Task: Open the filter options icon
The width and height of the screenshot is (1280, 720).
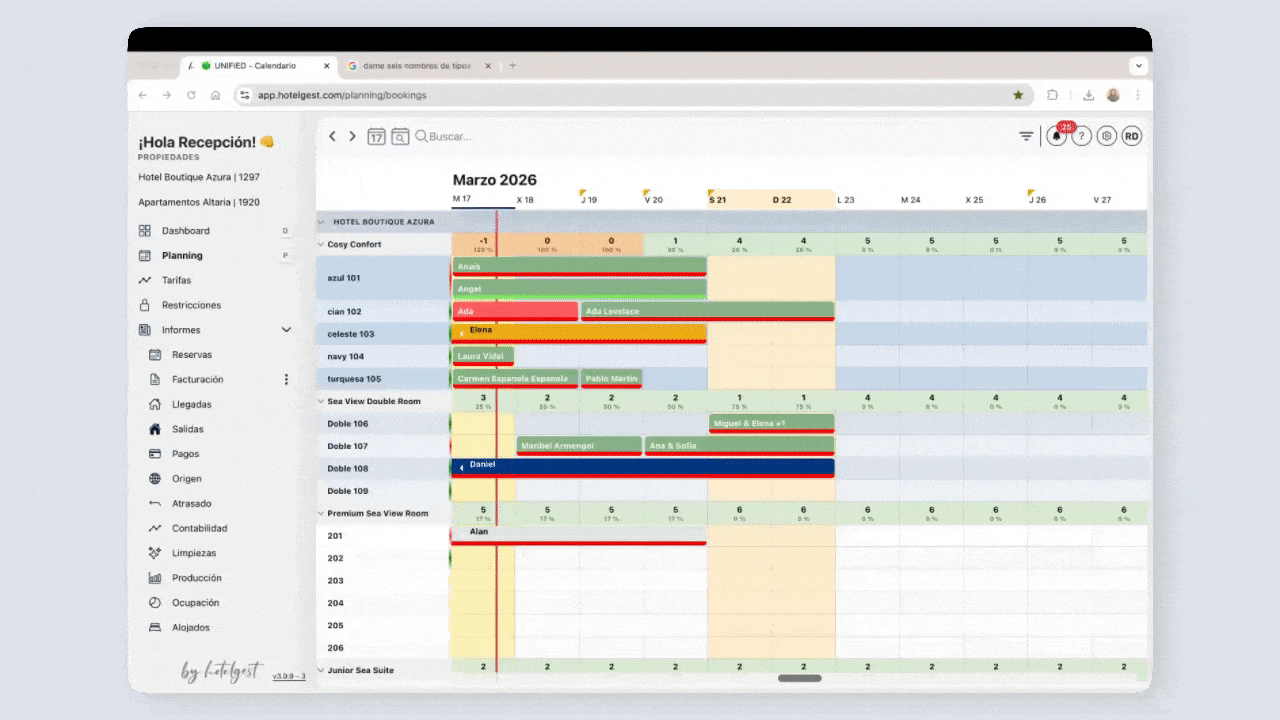Action: (1026, 136)
